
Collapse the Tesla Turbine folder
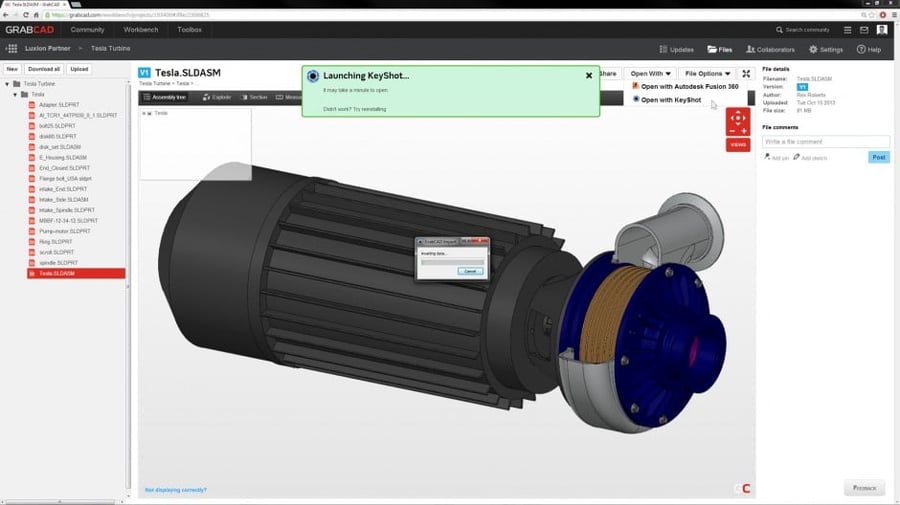(7, 84)
